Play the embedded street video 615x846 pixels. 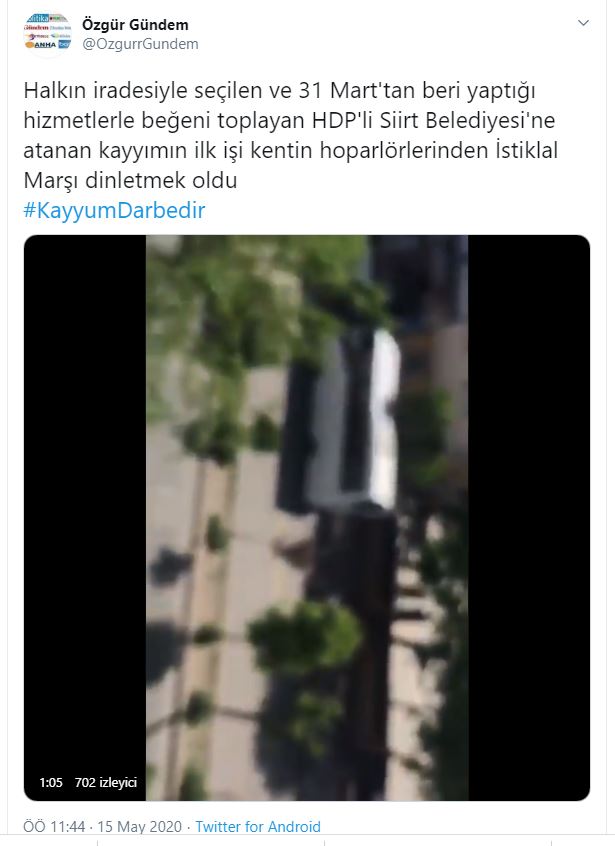(x=306, y=518)
